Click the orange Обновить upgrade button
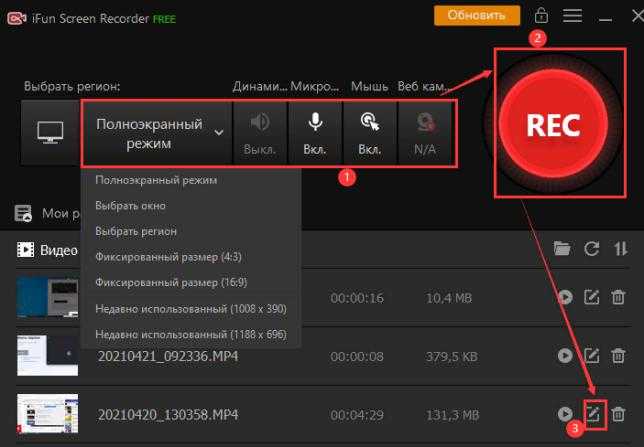Screen dimensions: 644x447 pyautogui.click(x=476, y=16)
